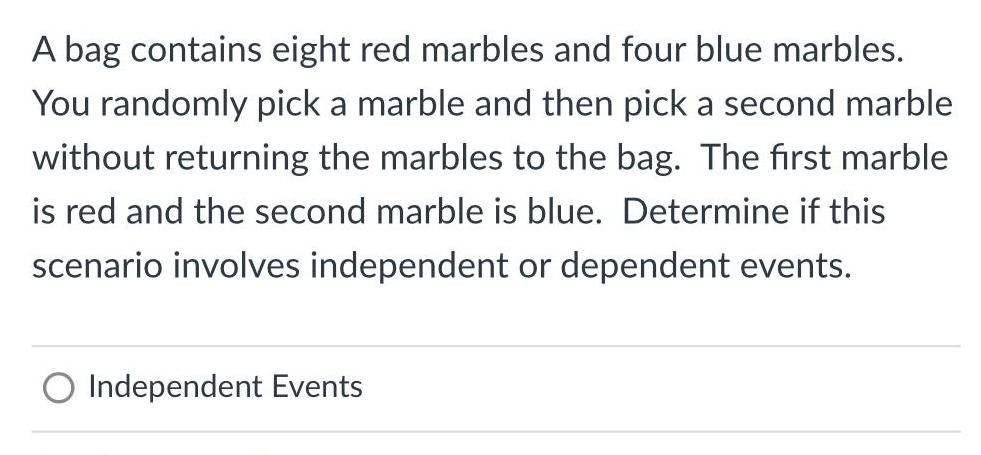This screenshot has width=981, height=455.
Task: Select the Independent Events radio button
Action: (x=58, y=387)
